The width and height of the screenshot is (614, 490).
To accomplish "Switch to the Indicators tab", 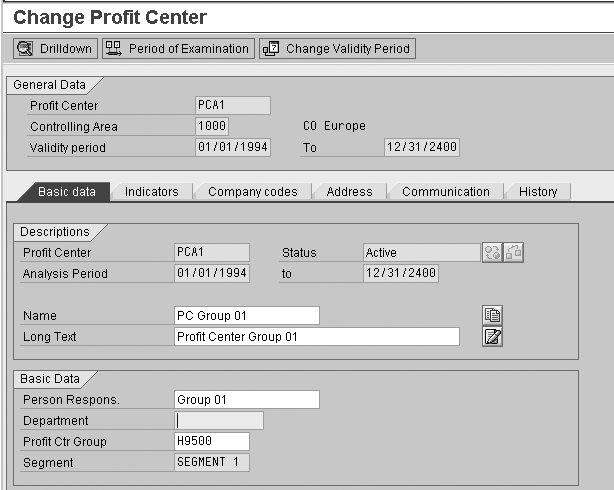I will coord(151,192).
